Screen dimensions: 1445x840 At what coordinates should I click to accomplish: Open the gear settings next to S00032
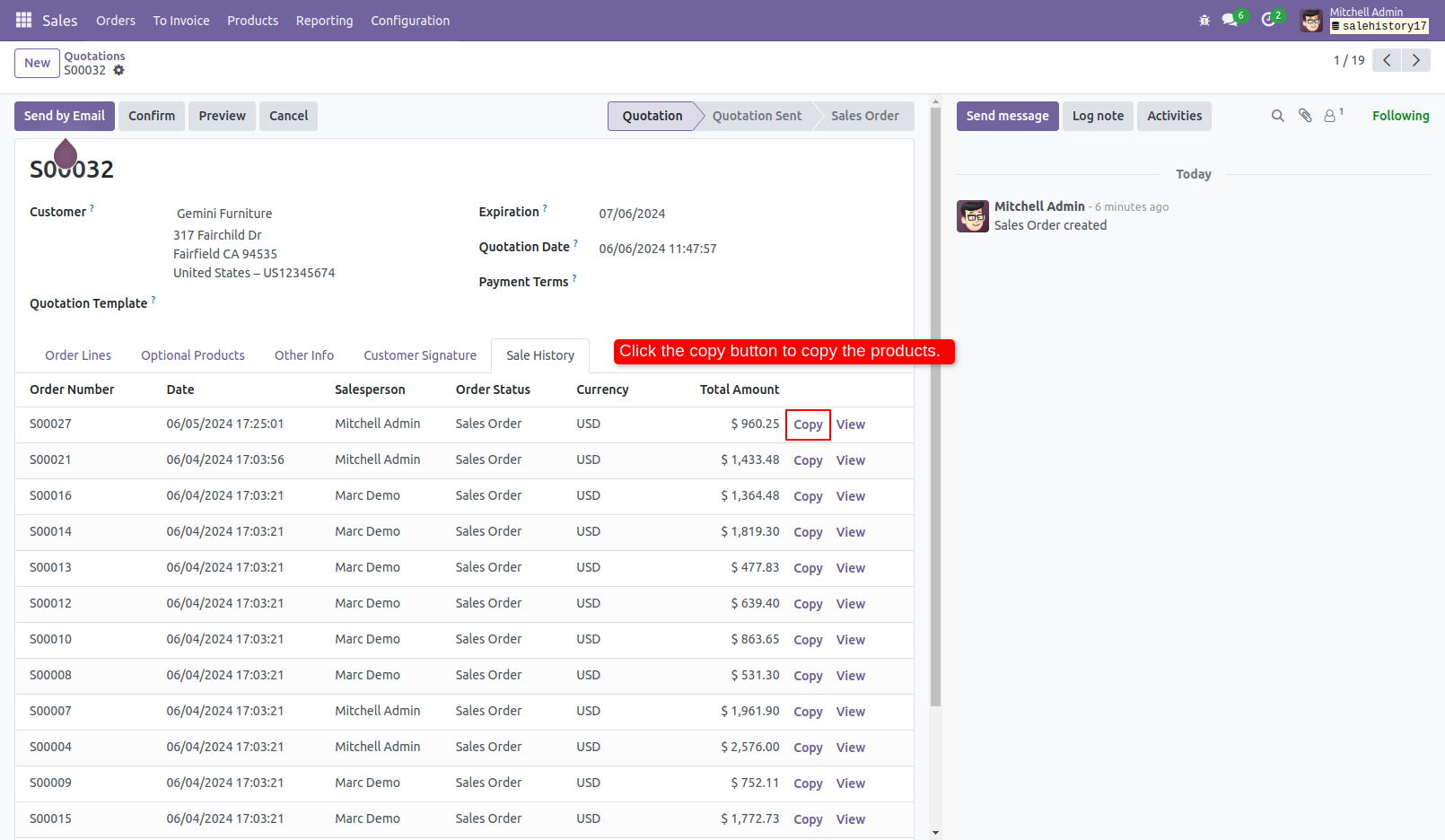tap(119, 70)
